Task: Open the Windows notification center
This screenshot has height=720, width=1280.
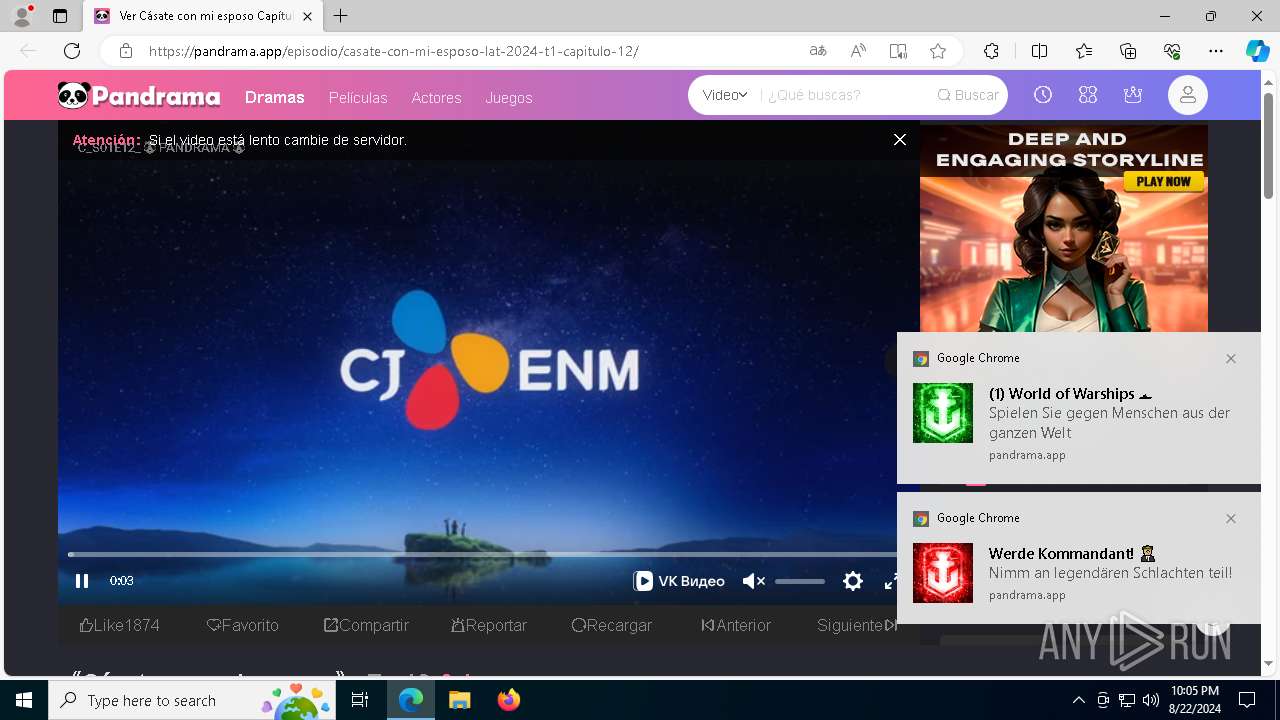Action: 1247,700
